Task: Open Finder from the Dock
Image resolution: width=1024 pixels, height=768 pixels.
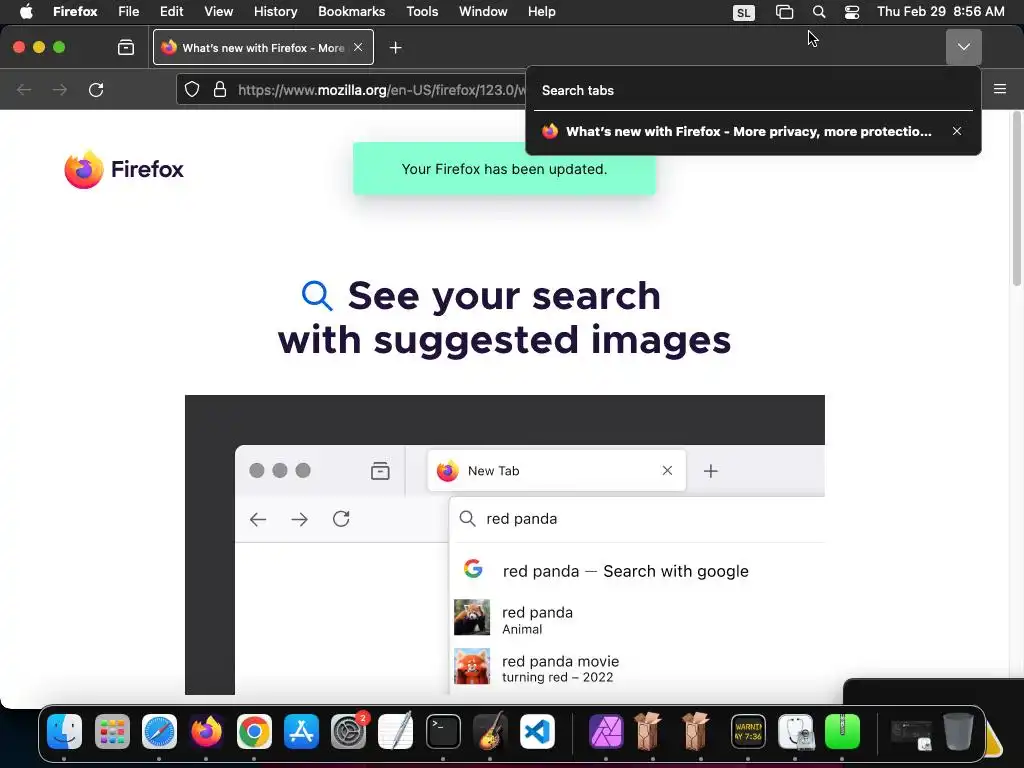Action: tap(64, 731)
